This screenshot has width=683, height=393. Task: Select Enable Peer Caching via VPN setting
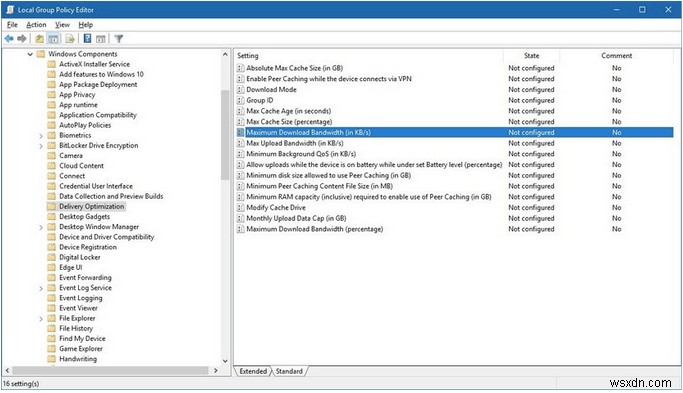coord(329,79)
